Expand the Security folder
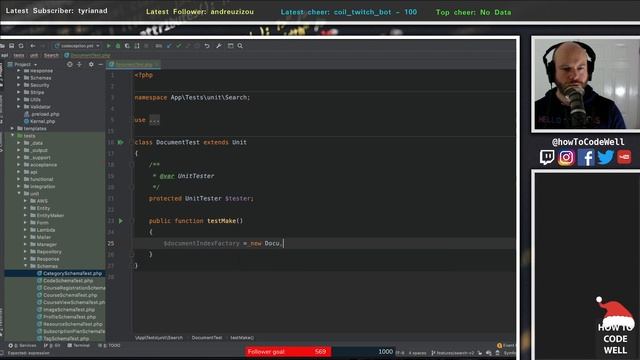 coord(19,85)
